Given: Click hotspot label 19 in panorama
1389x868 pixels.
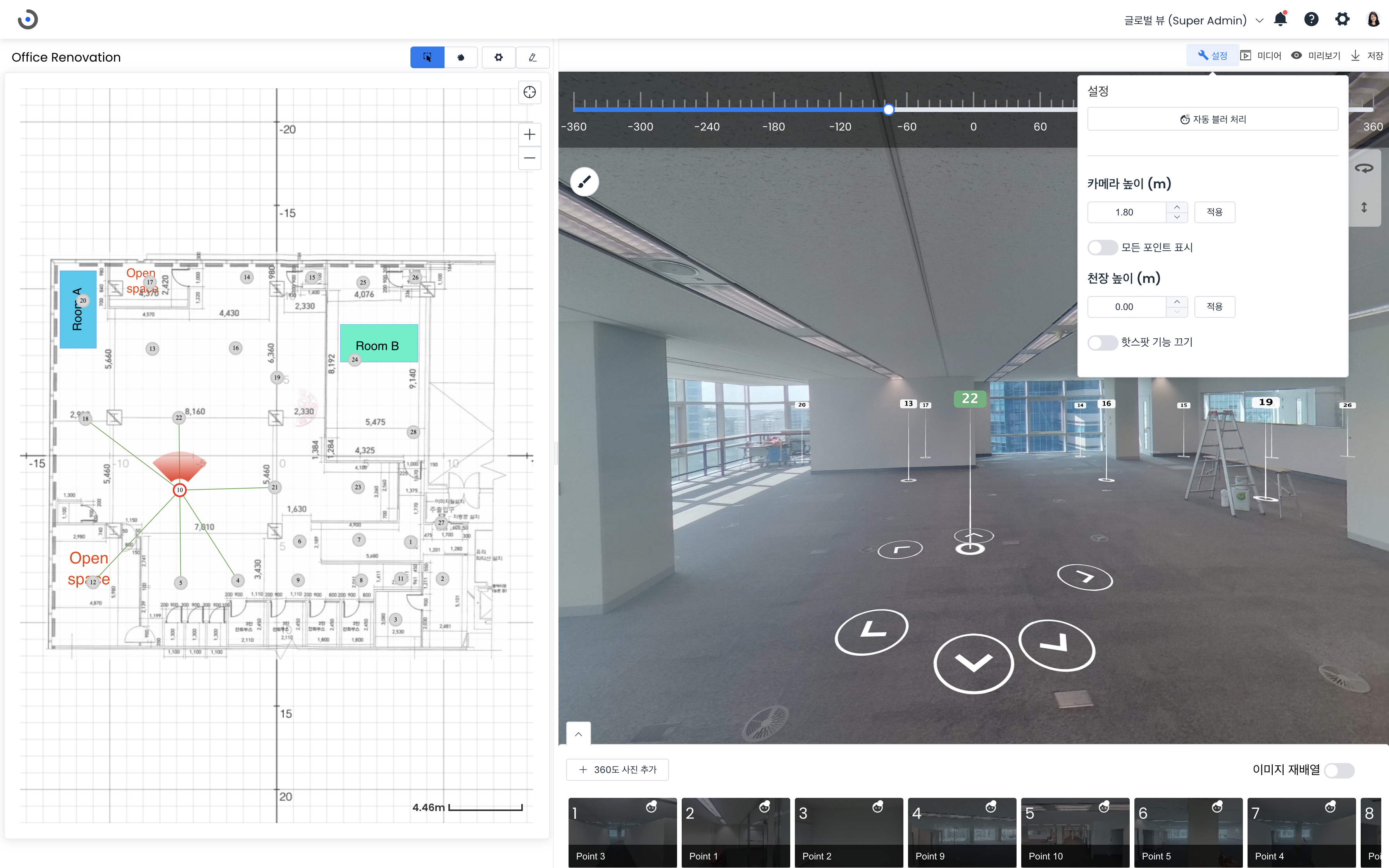Looking at the screenshot, I should click(x=1266, y=403).
